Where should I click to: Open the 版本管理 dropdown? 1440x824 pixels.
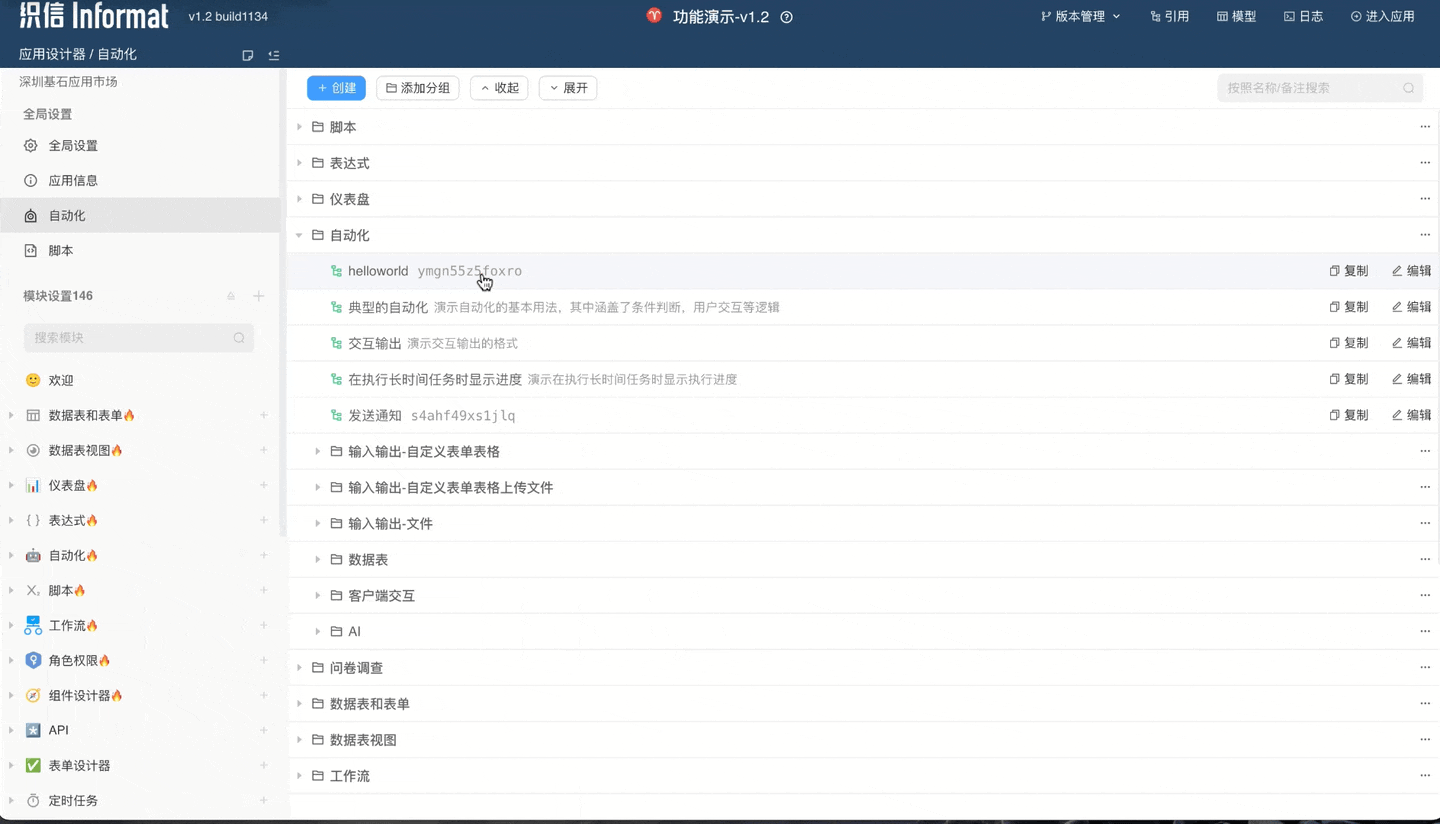tap(1080, 16)
